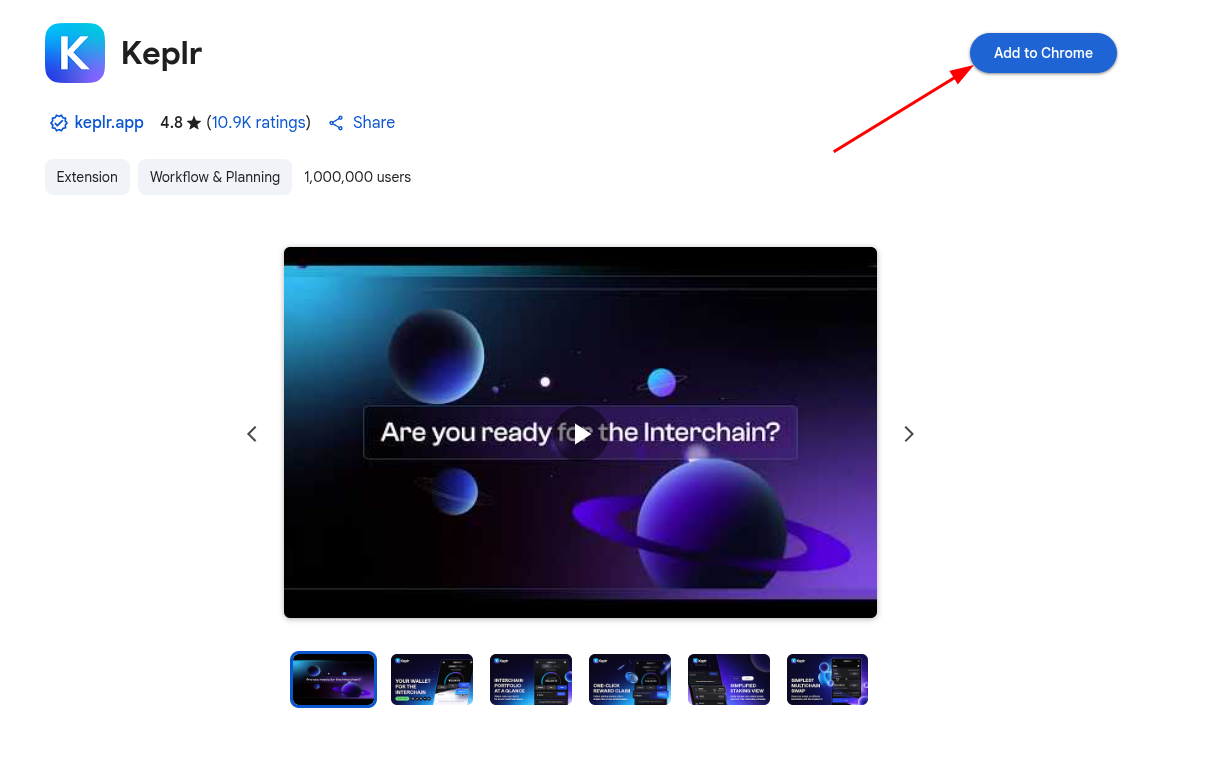Click Add to Chrome button
Image resolution: width=1215 pixels, height=765 pixels.
click(1042, 53)
